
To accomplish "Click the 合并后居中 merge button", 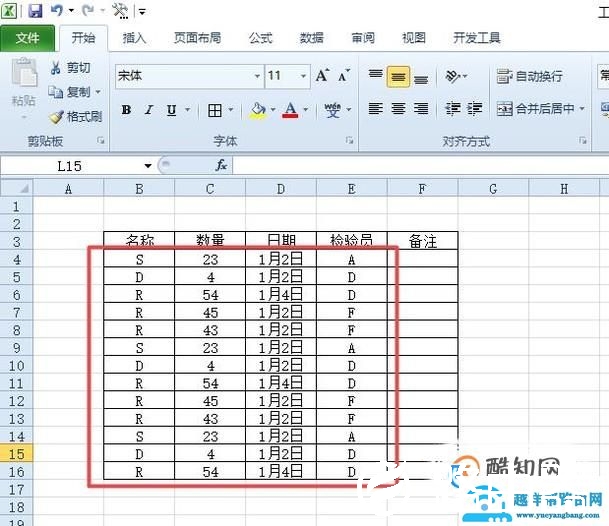I will (536, 109).
